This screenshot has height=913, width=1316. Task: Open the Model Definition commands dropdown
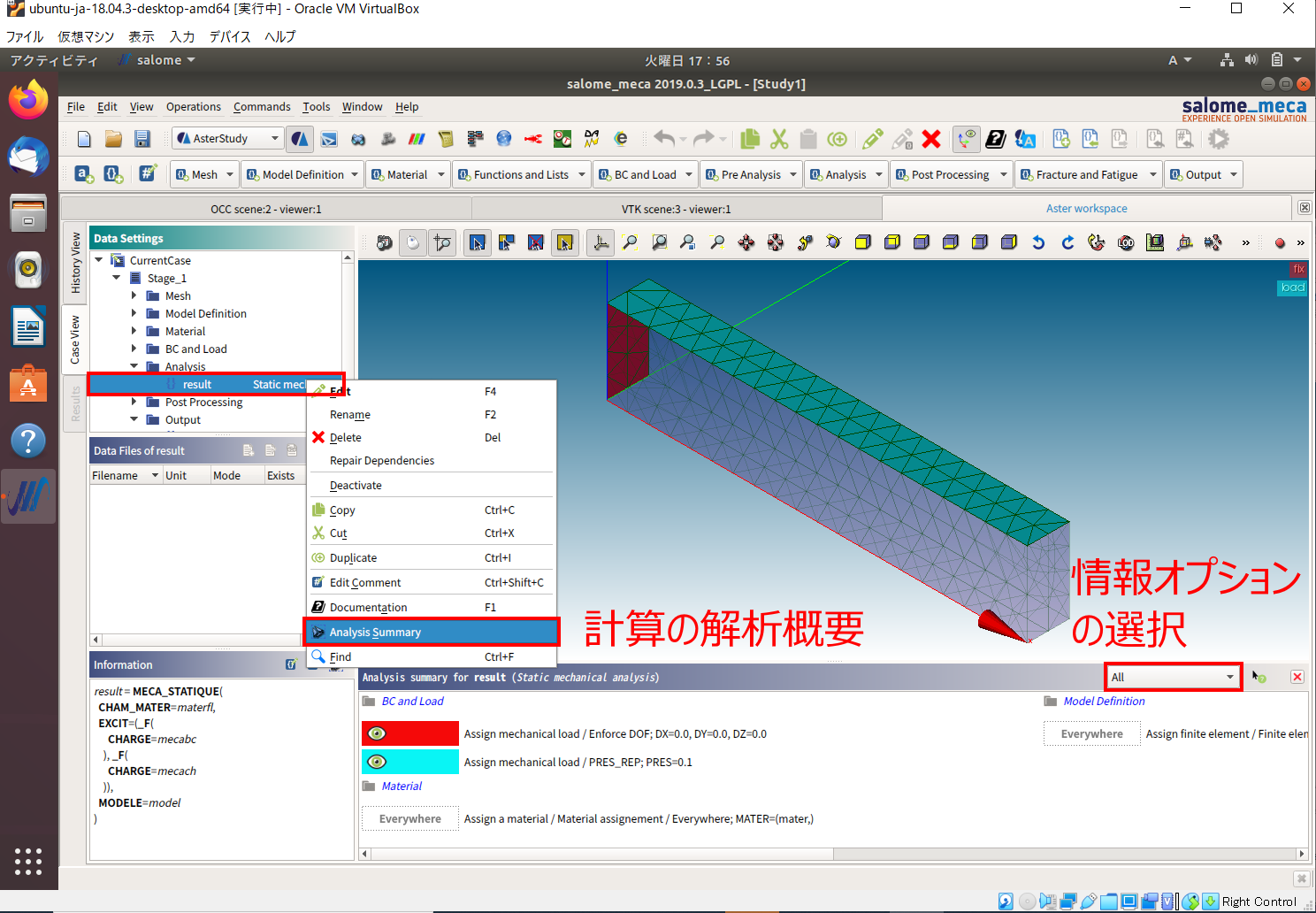tap(302, 174)
